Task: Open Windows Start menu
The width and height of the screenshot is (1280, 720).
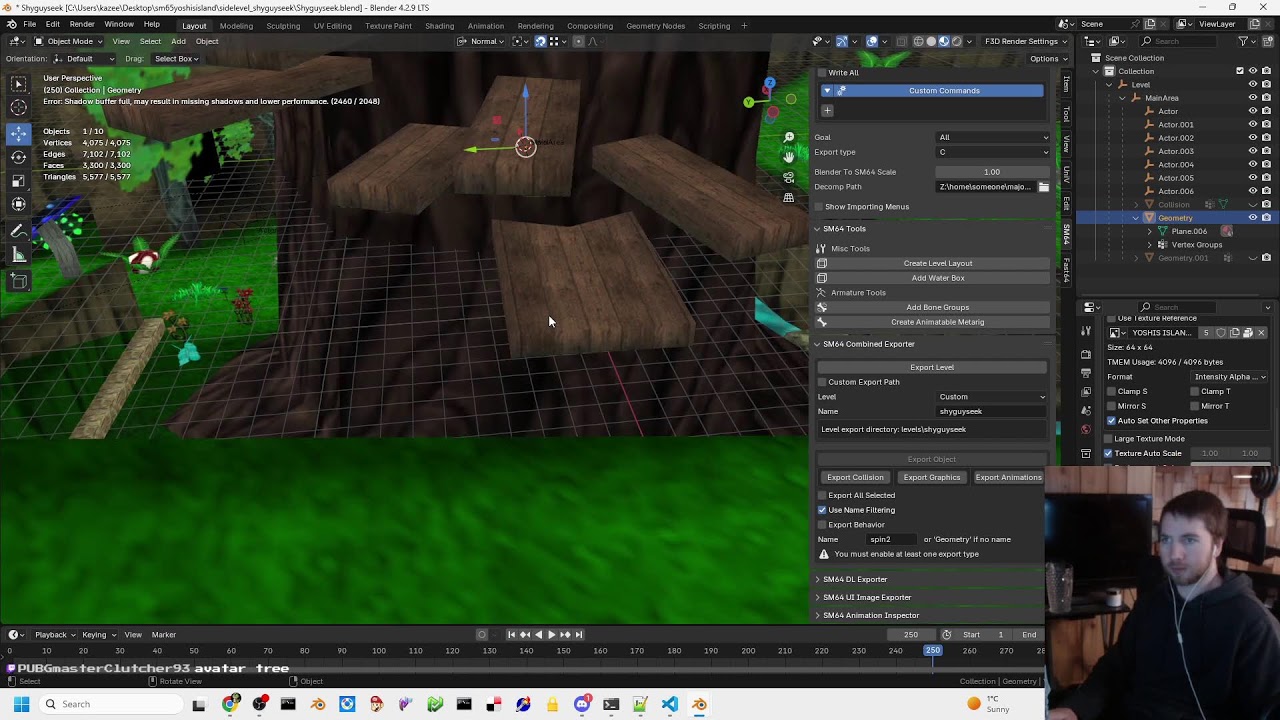Action: 21,705
